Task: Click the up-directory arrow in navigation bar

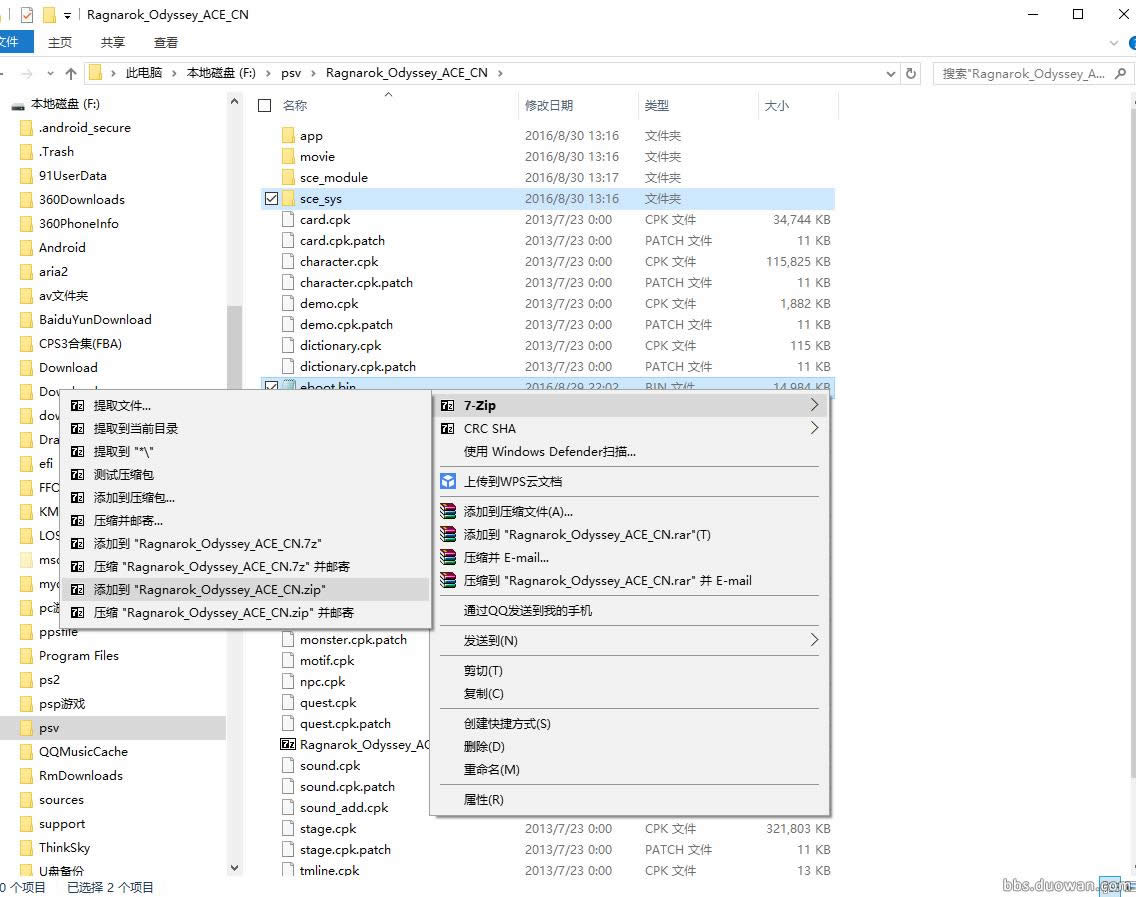Action: (71, 73)
